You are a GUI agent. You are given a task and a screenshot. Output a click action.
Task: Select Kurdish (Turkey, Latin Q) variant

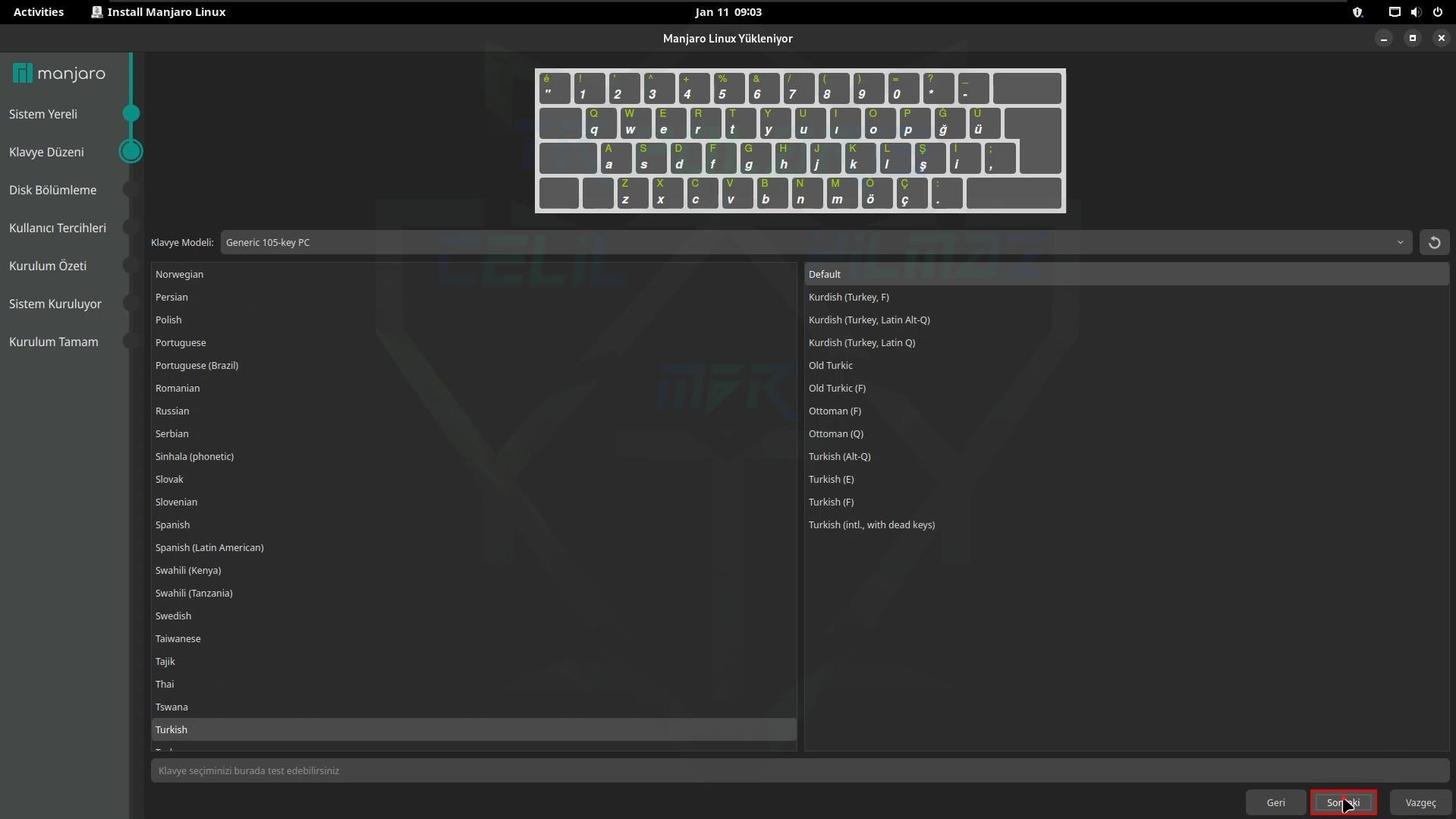1127,342
